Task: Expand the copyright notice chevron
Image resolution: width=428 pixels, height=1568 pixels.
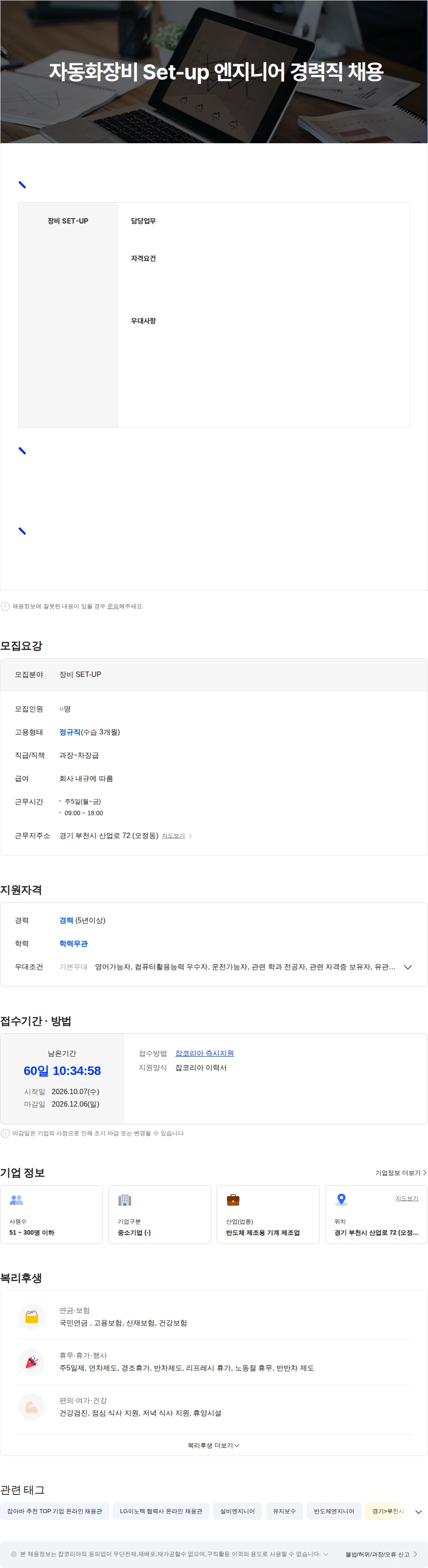Action: point(326,1554)
